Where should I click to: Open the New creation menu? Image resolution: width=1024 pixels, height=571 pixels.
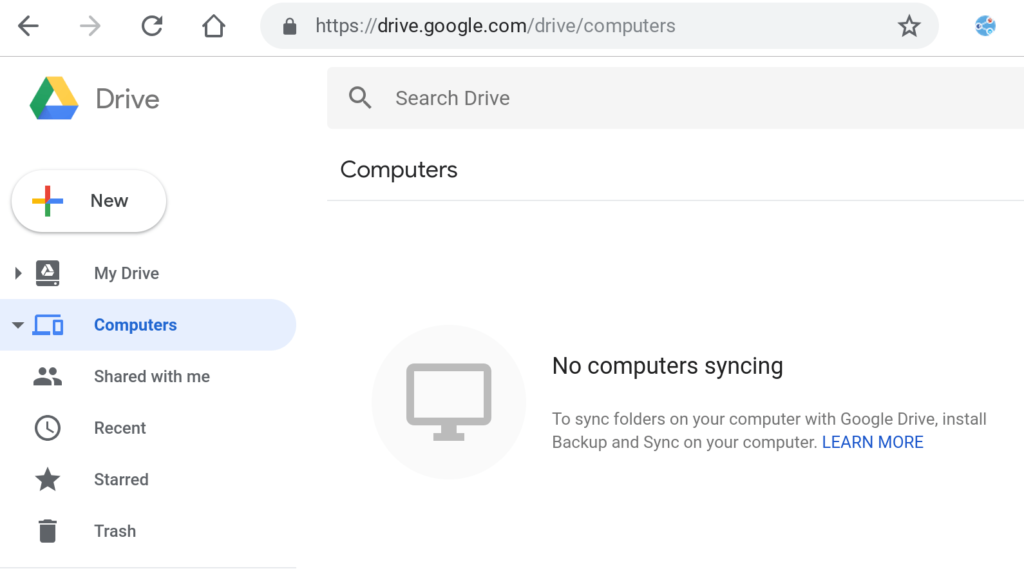coord(89,201)
